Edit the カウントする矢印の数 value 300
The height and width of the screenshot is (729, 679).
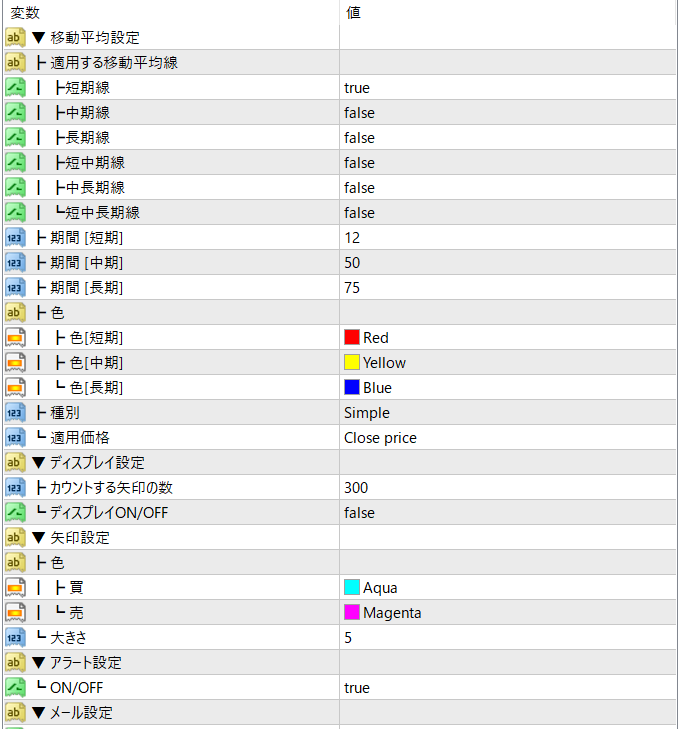356,488
